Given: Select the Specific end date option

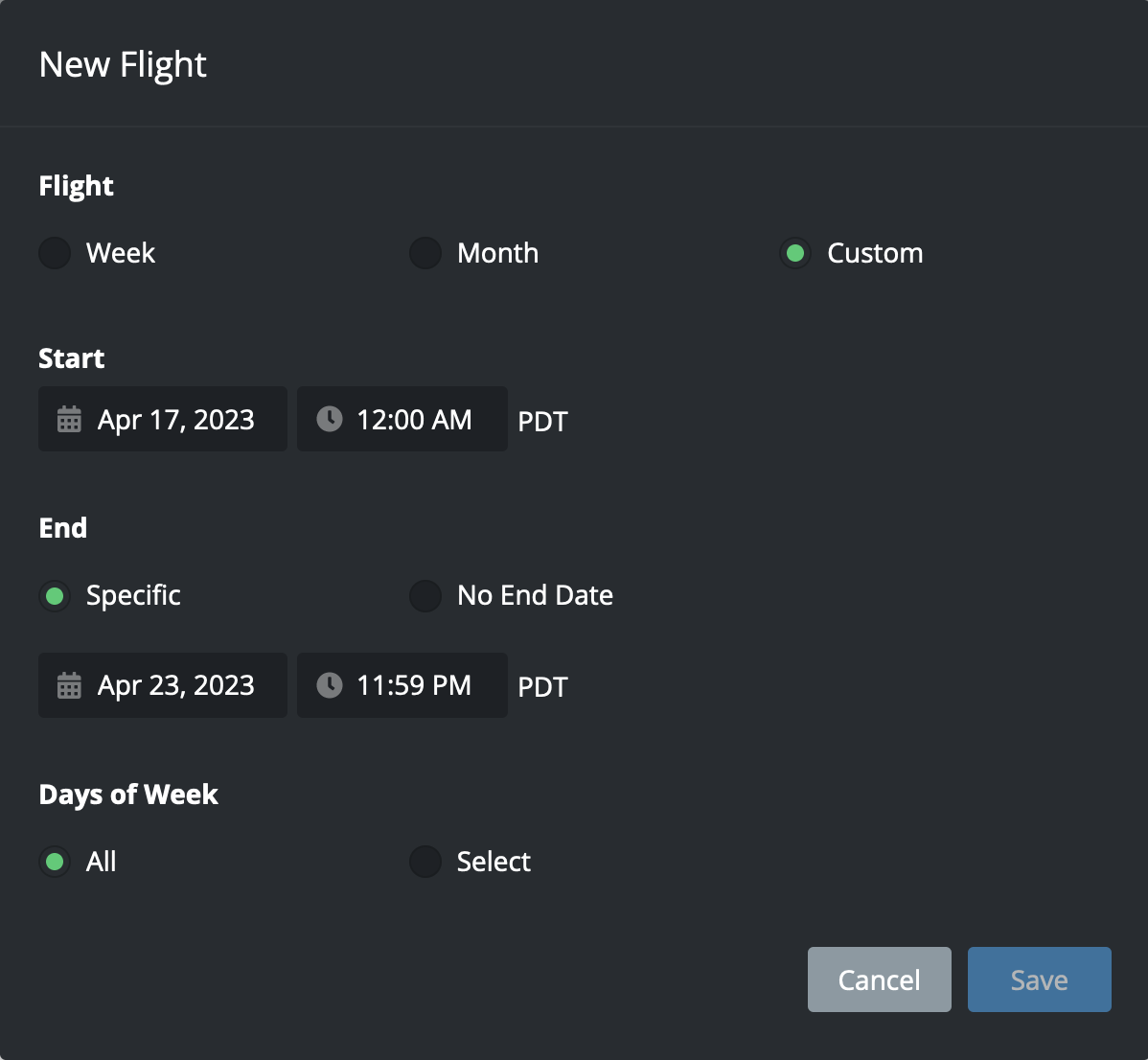Looking at the screenshot, I should (55, 596).
